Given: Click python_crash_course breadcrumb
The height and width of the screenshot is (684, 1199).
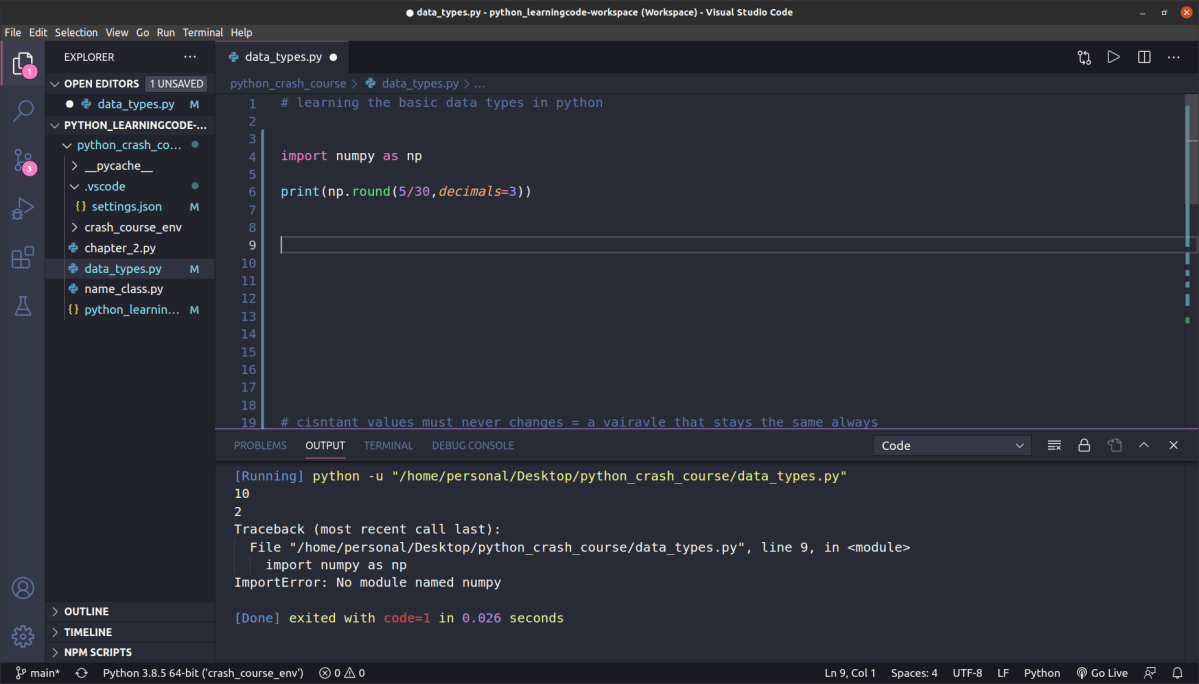Looking at the screenshot, I should pos(288,84).
